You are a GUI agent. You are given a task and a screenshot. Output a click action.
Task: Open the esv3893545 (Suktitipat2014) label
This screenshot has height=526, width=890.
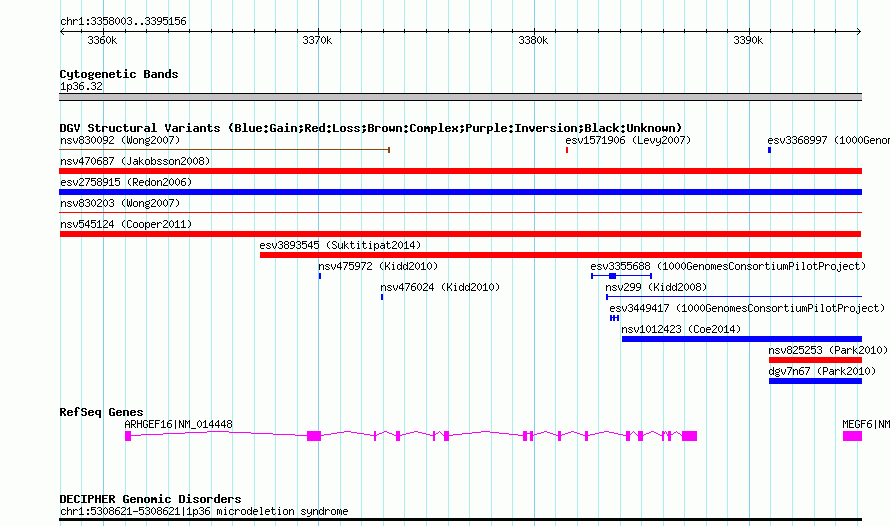340,245
